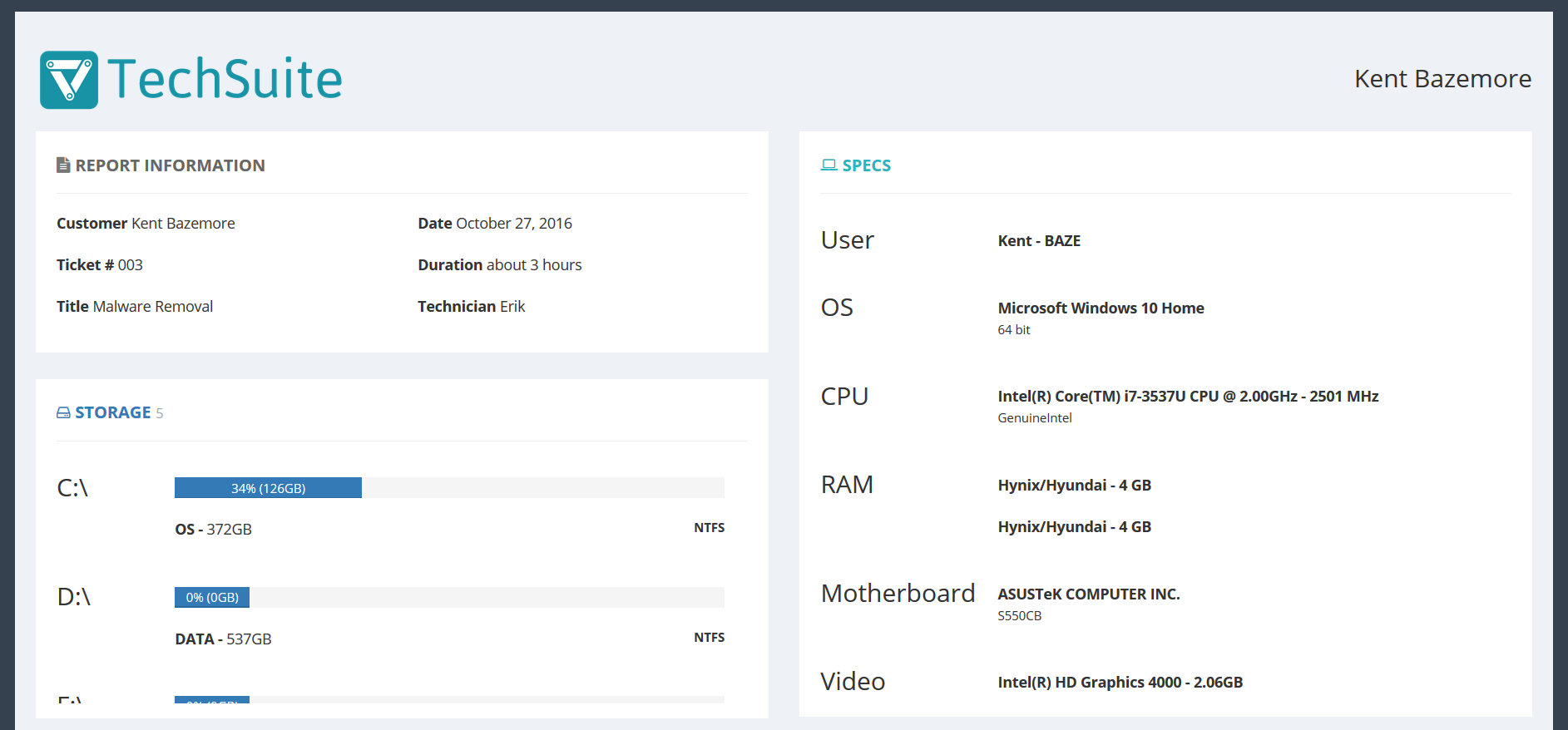Screen dimensions: 1568x730
Task: Click the CPU spec label
Action: 844,396
